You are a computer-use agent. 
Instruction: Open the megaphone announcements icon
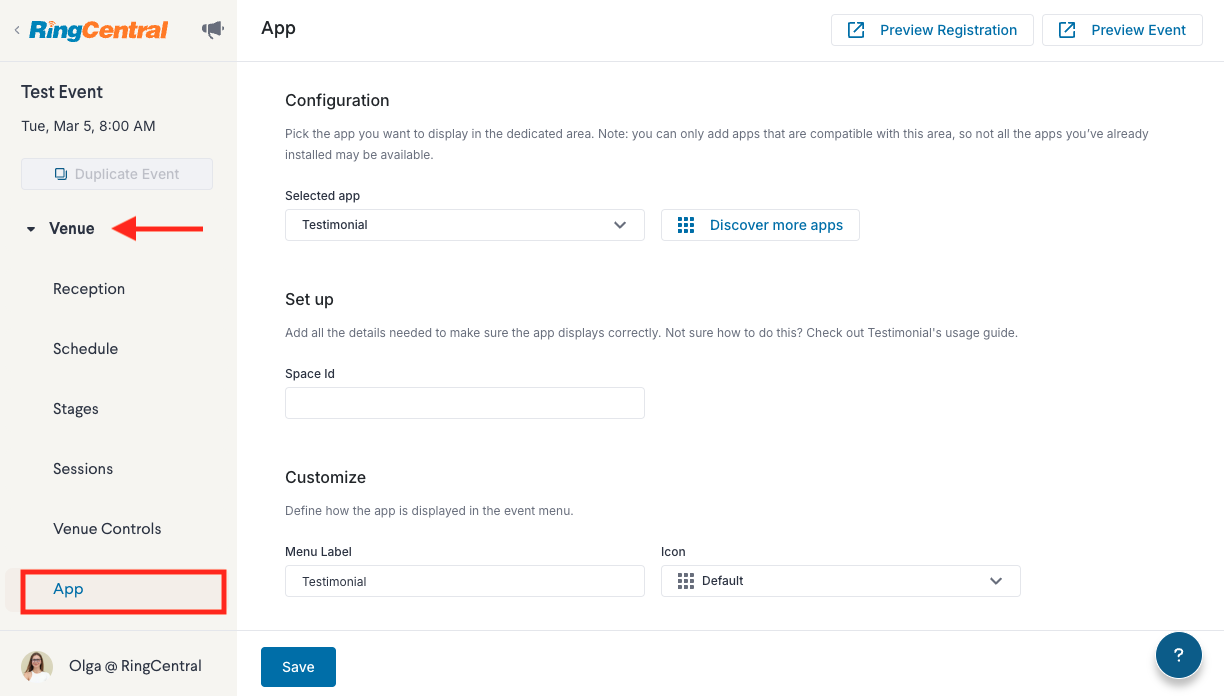click(212, 30)
